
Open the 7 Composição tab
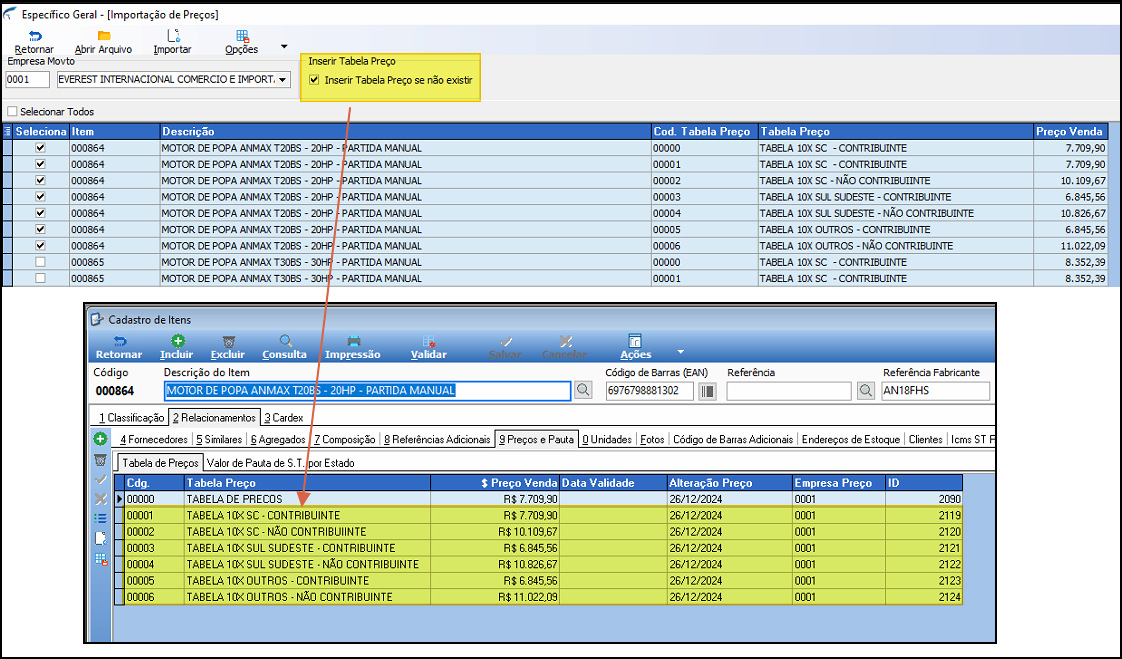coord(344,439)
